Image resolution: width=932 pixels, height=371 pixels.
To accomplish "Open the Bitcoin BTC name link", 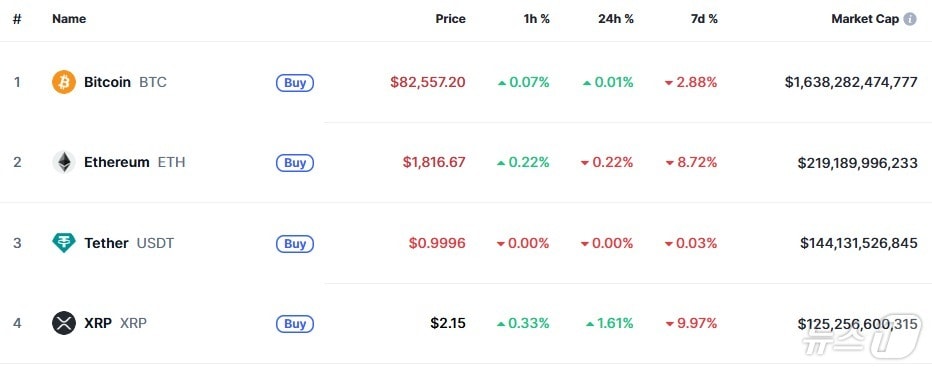I will click(125, 82).
